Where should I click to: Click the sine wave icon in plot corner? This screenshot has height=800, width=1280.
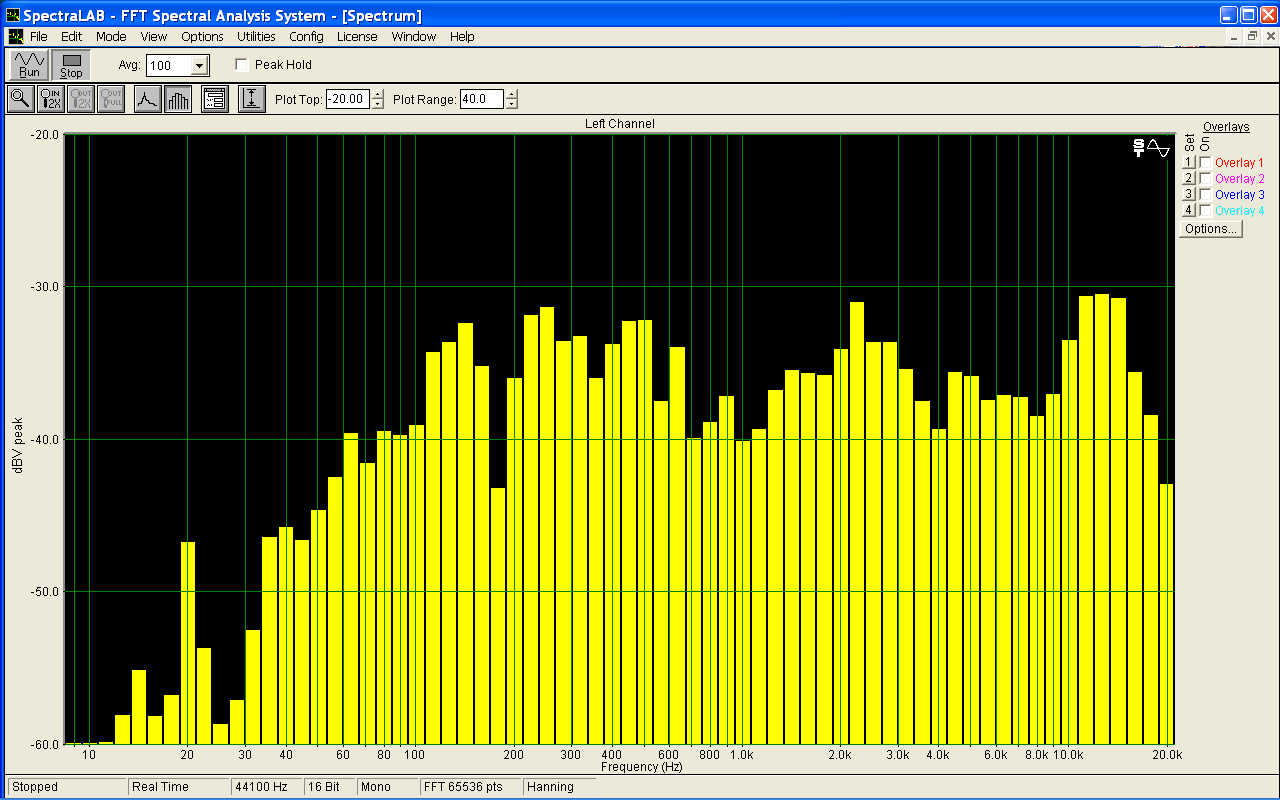tap(1159, 148)
